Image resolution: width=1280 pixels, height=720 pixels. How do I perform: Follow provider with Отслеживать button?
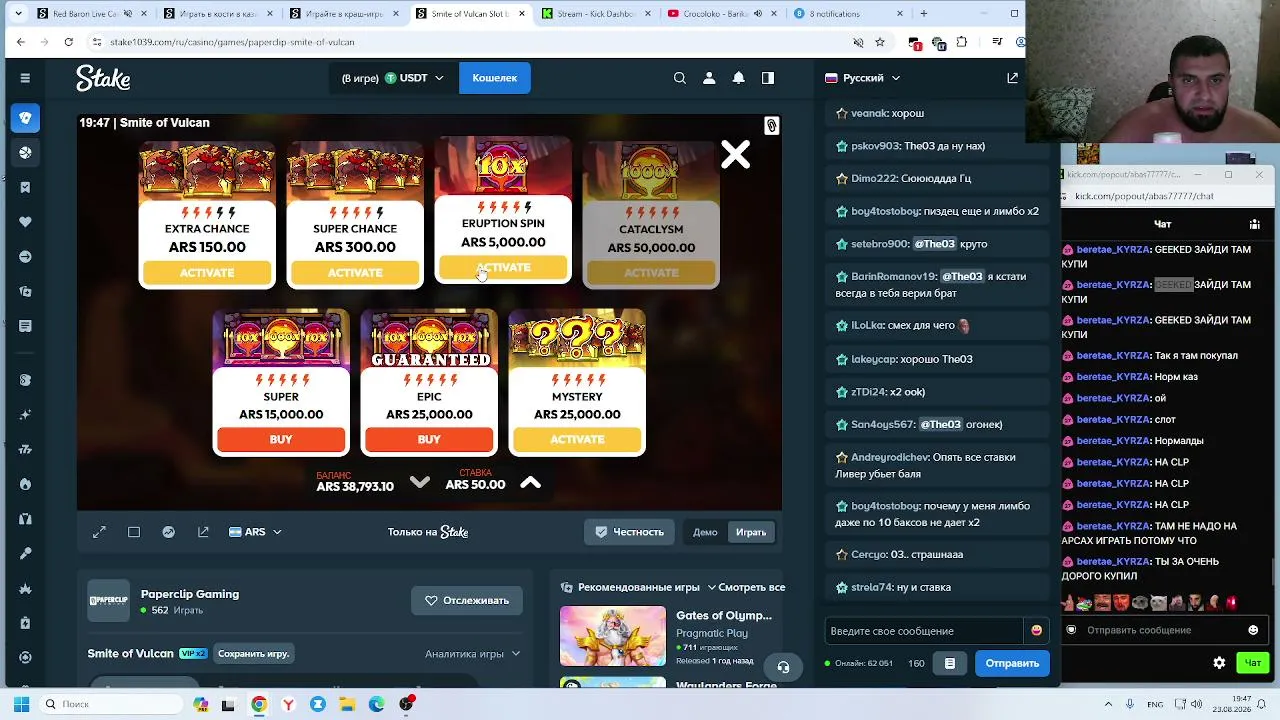[467, 600]
